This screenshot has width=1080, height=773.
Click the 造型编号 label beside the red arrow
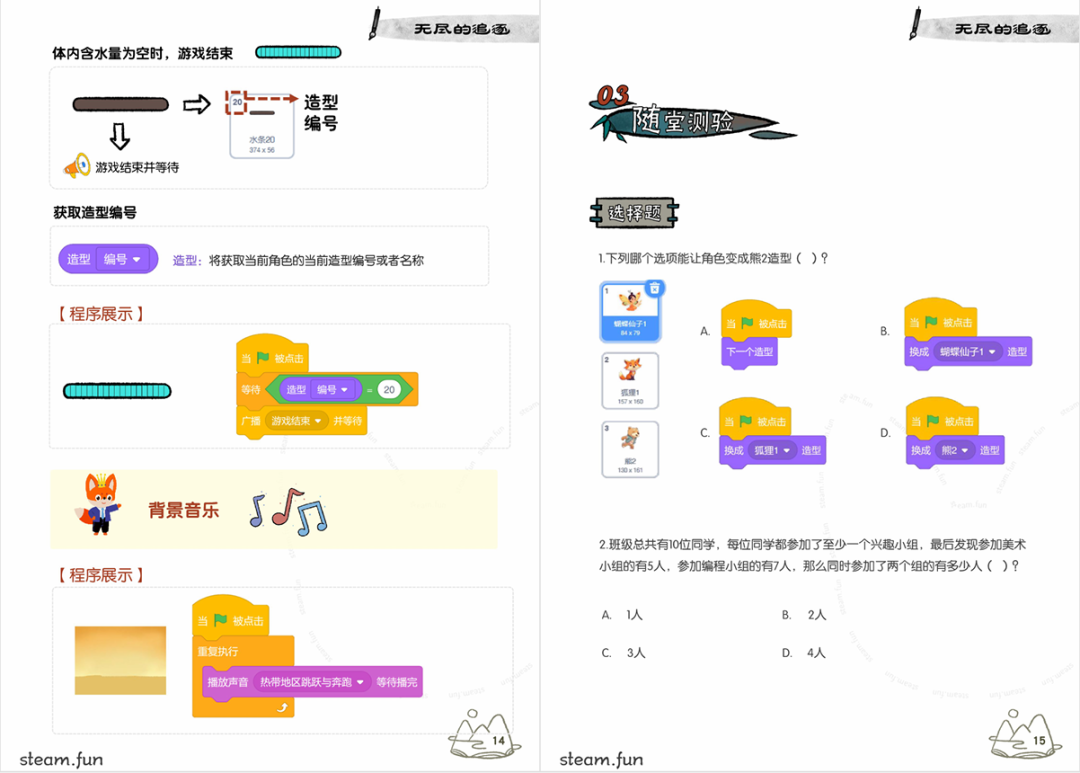[x=321, y=113]
